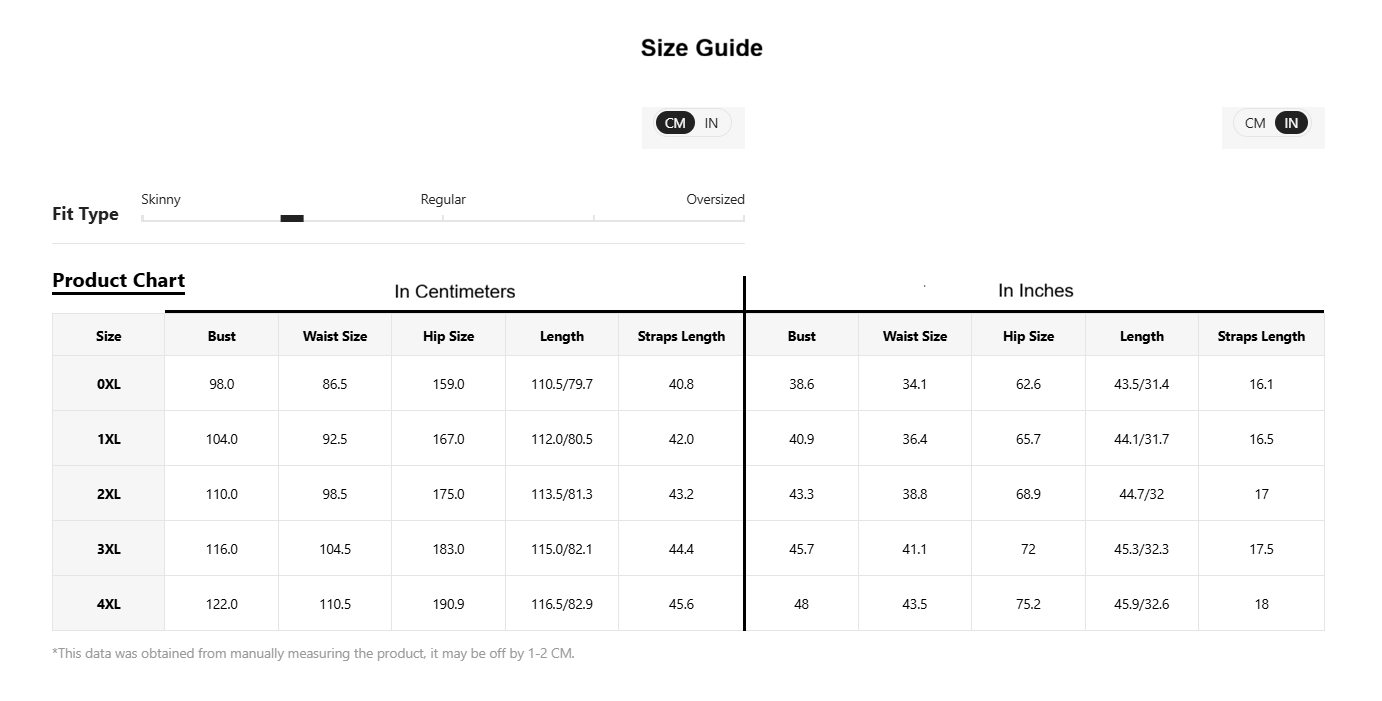Click the highlighted CM unit pill
The image size is (1382, 701).
675,123
